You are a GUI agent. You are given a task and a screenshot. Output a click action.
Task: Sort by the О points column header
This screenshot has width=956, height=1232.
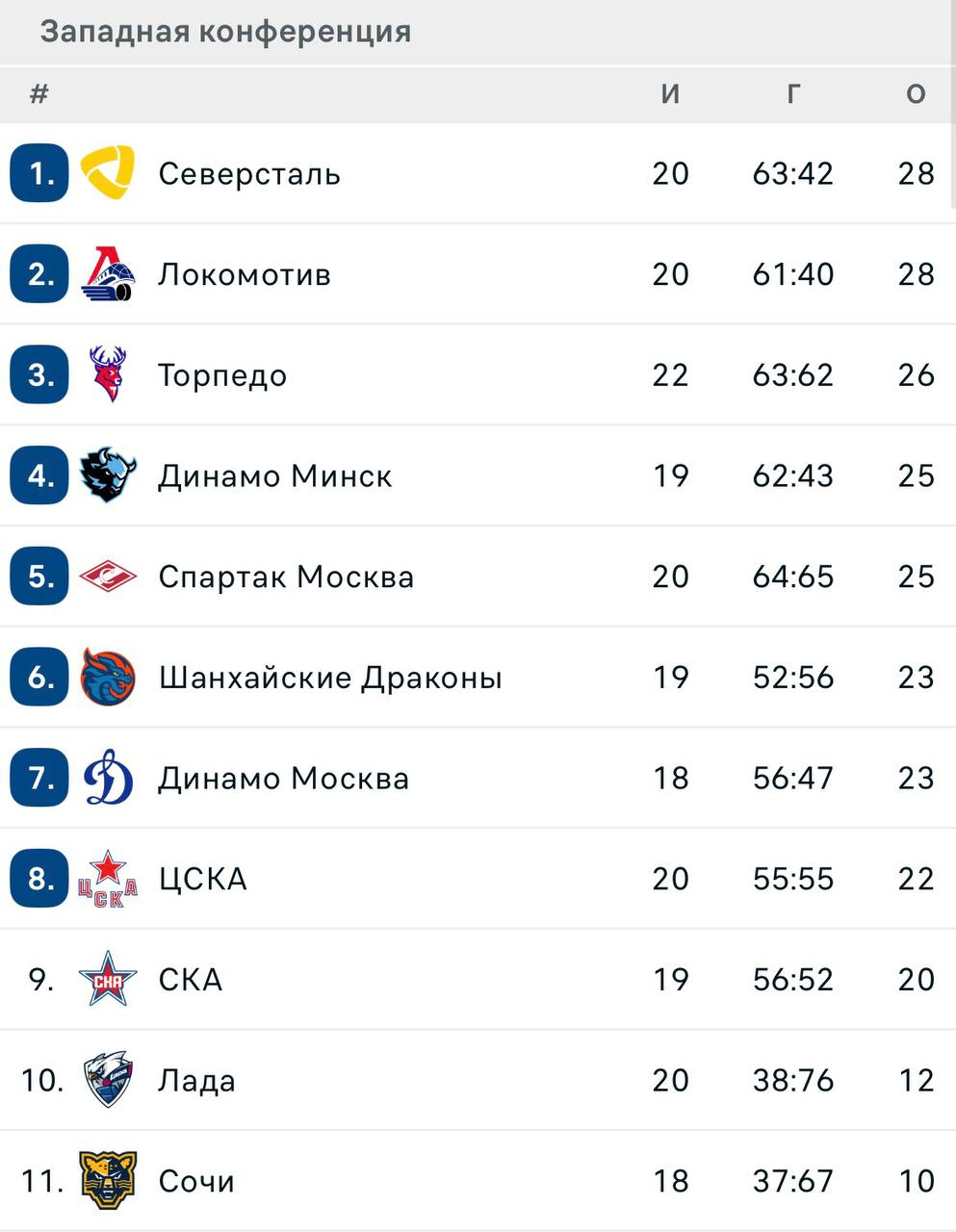pyautogui.click(x=916, y=93)
